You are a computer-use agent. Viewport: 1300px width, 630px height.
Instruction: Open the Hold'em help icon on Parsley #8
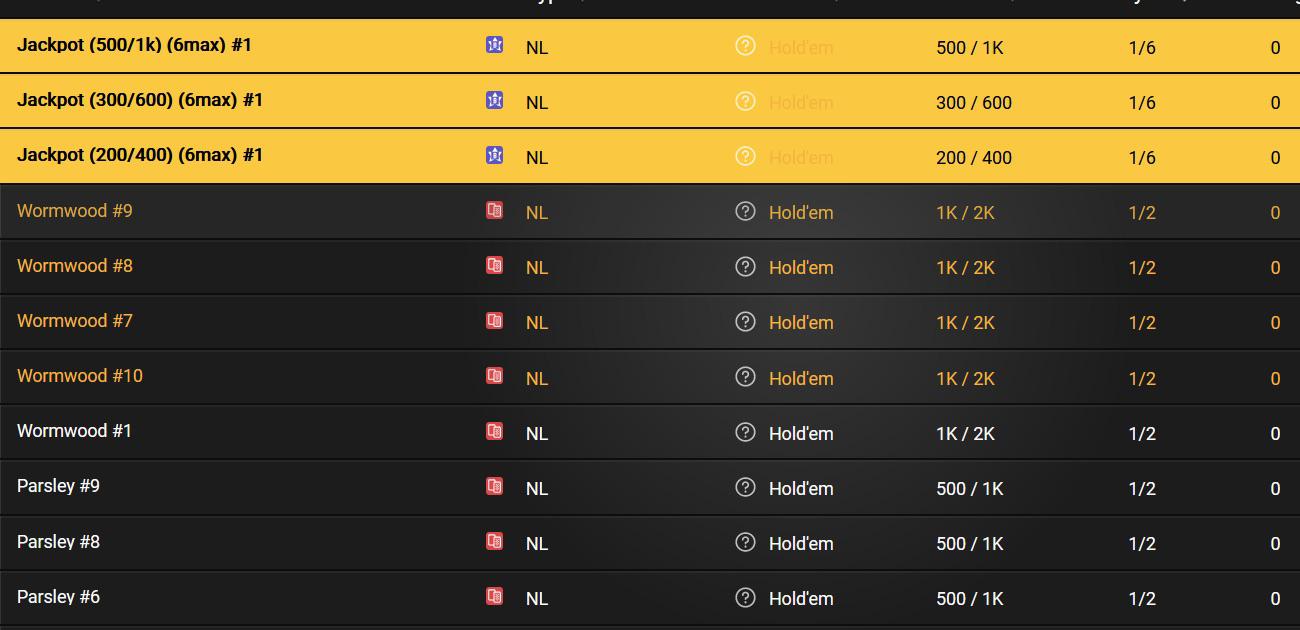click(745, 543)
